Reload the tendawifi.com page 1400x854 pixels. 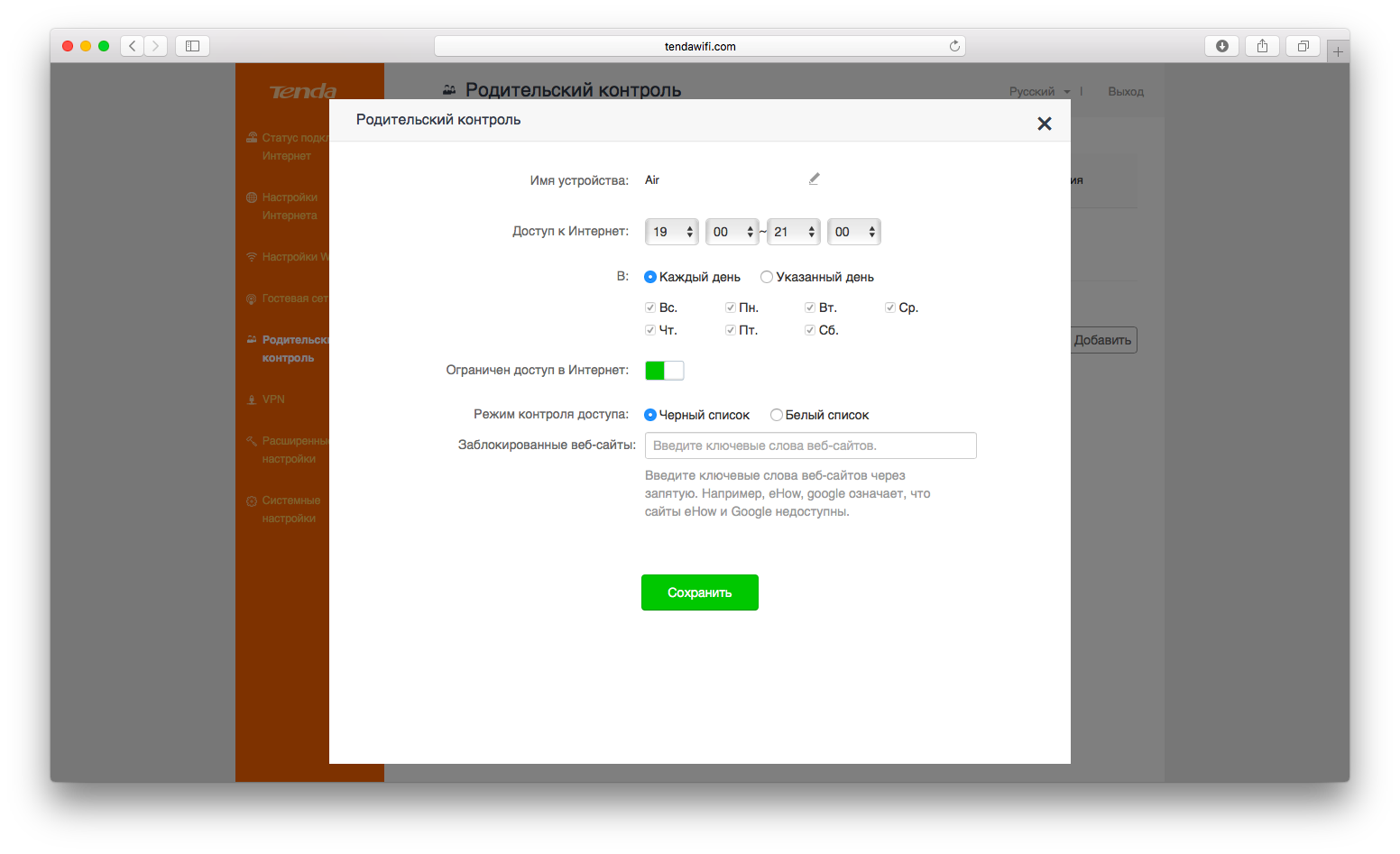(x=954, y=46)
